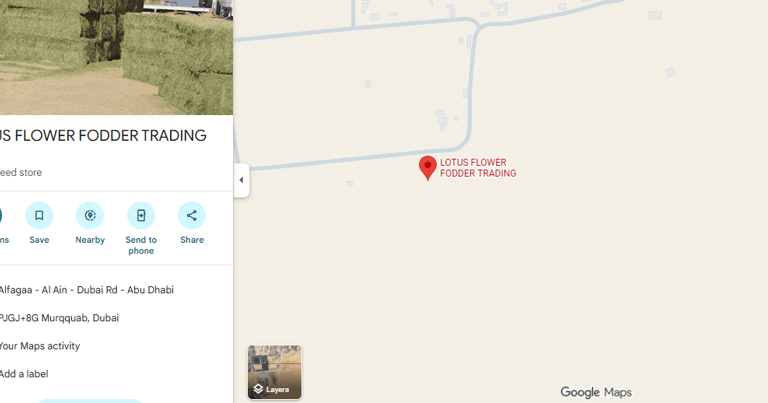768x403 pixels.
Task: Select the red map pin marker
Action: (x=428, y=168)
